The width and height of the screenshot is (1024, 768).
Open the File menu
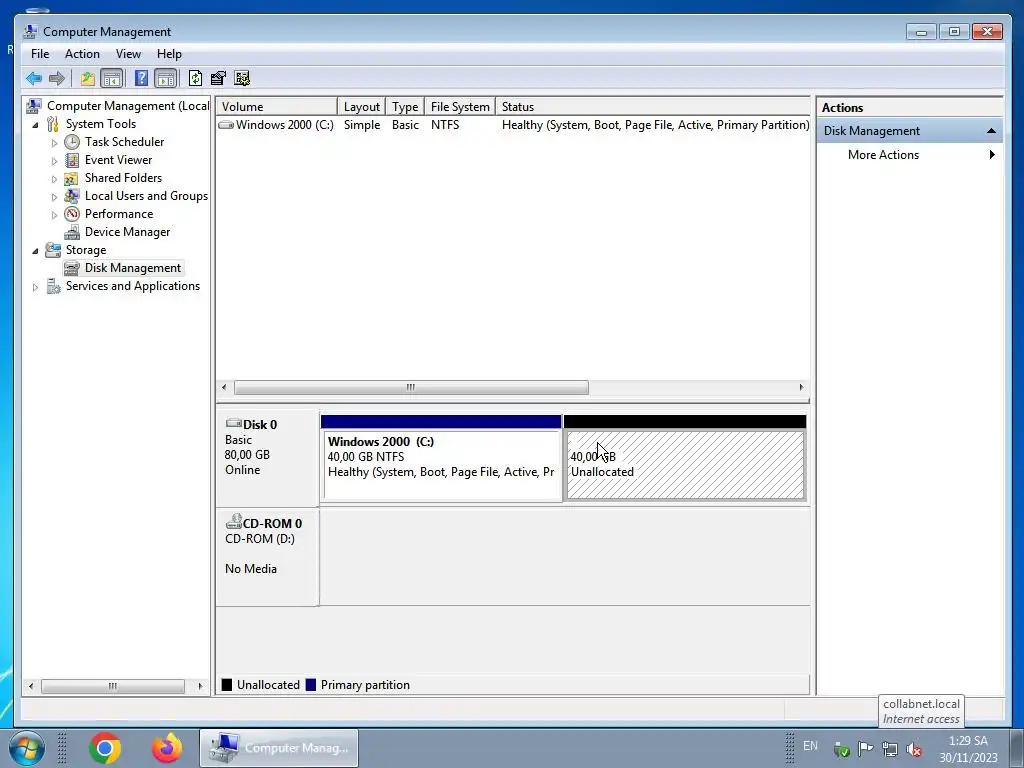(x=40, y=54)
